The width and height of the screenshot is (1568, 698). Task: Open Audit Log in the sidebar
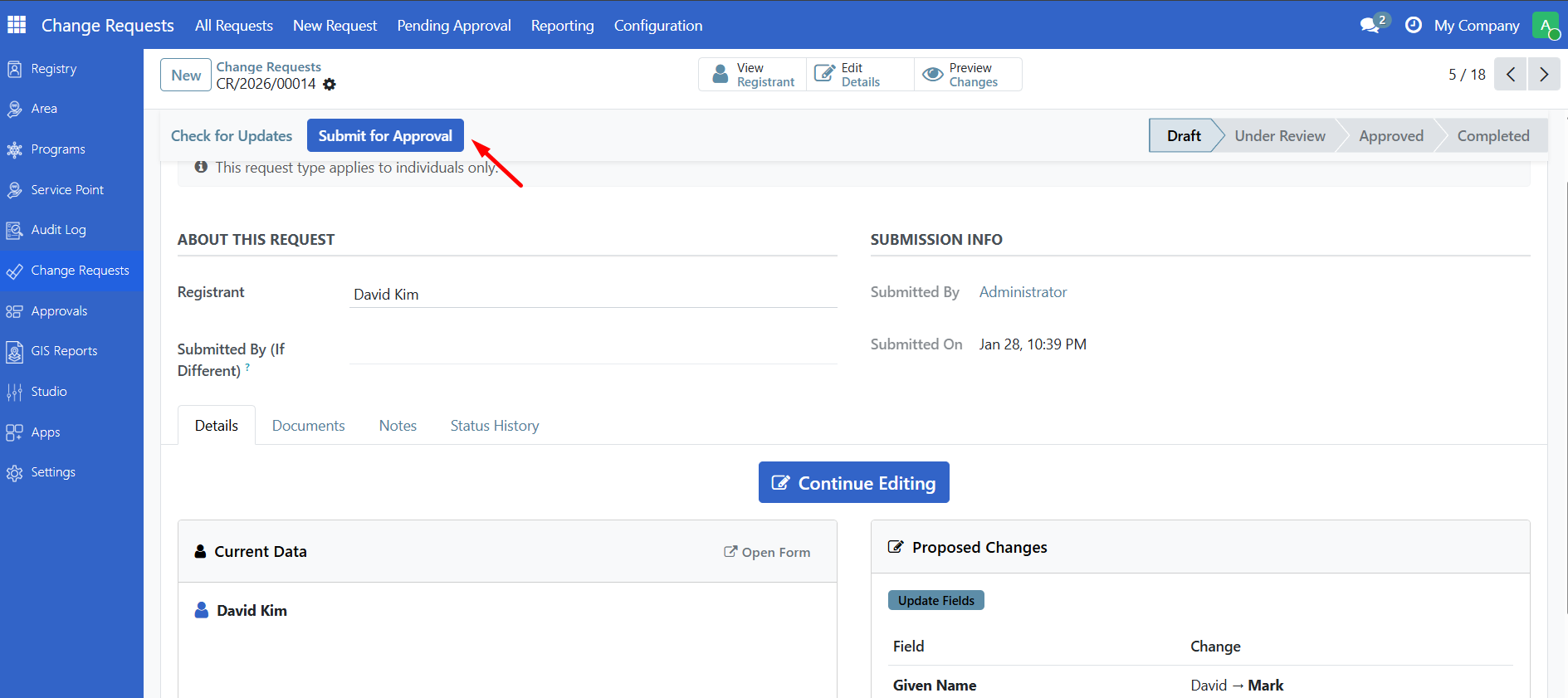(x=58, y=230)
